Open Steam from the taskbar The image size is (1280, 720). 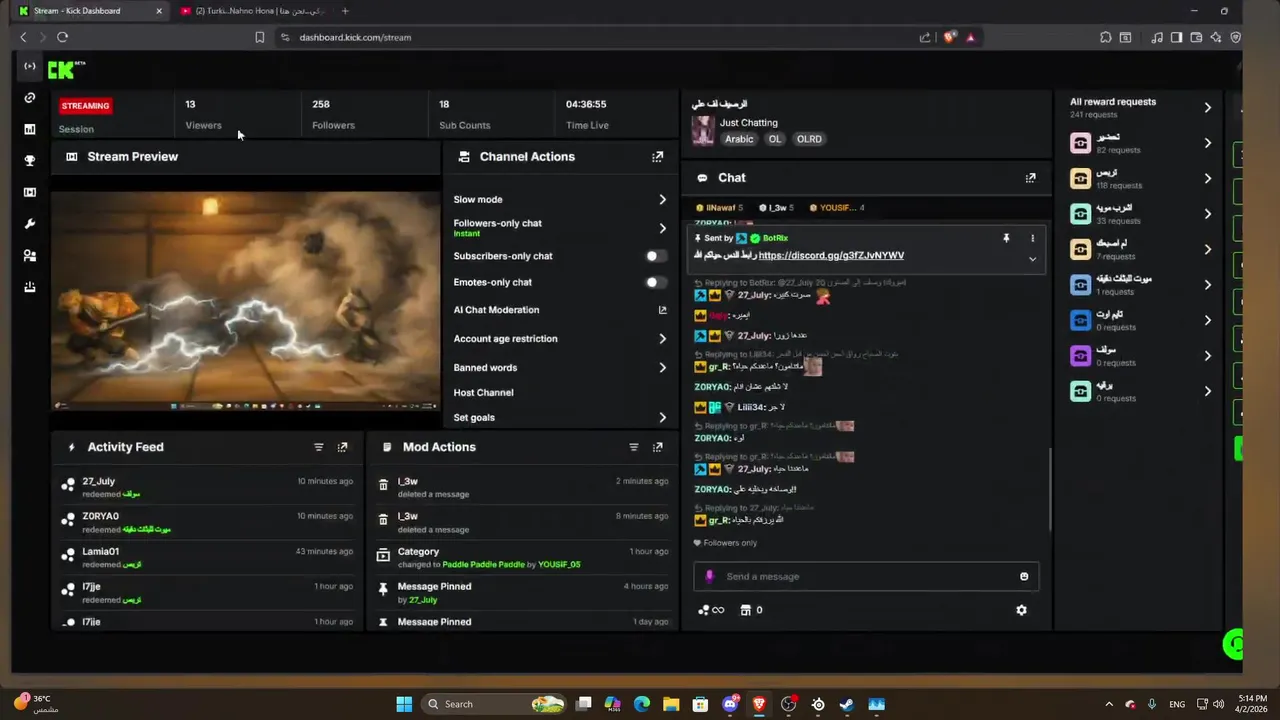(847, 704)
